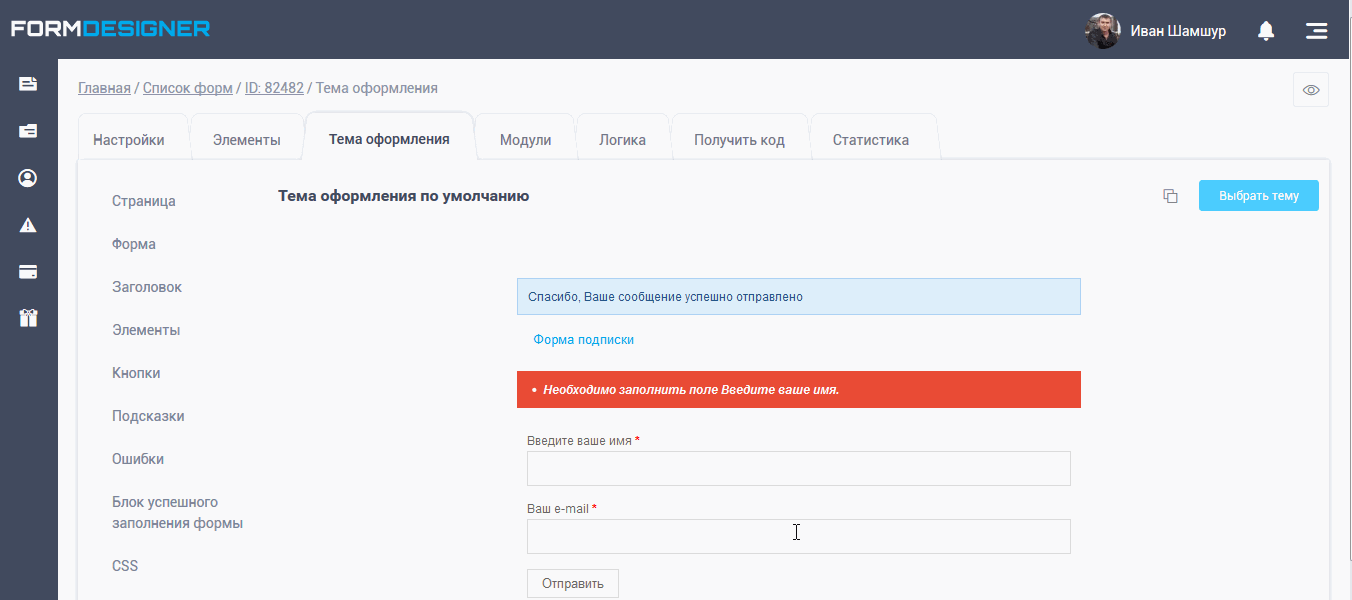
Task: Click the gift box sidebar icon
Action: (27, 317)
